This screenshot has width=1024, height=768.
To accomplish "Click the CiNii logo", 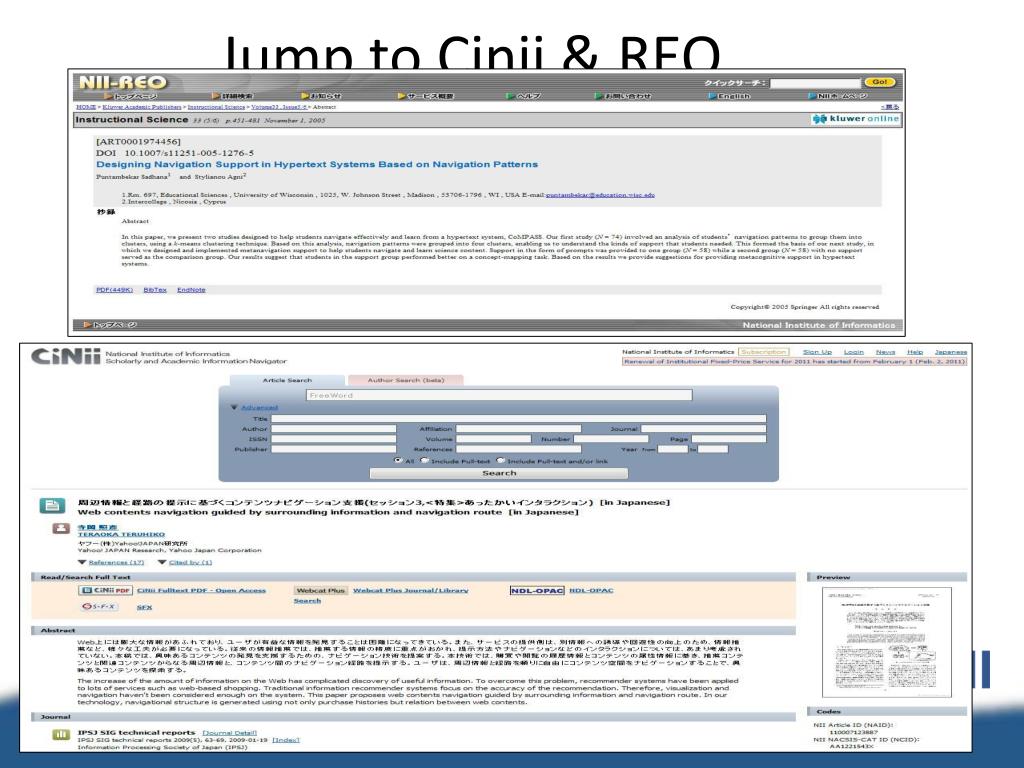I will [66, 356].
